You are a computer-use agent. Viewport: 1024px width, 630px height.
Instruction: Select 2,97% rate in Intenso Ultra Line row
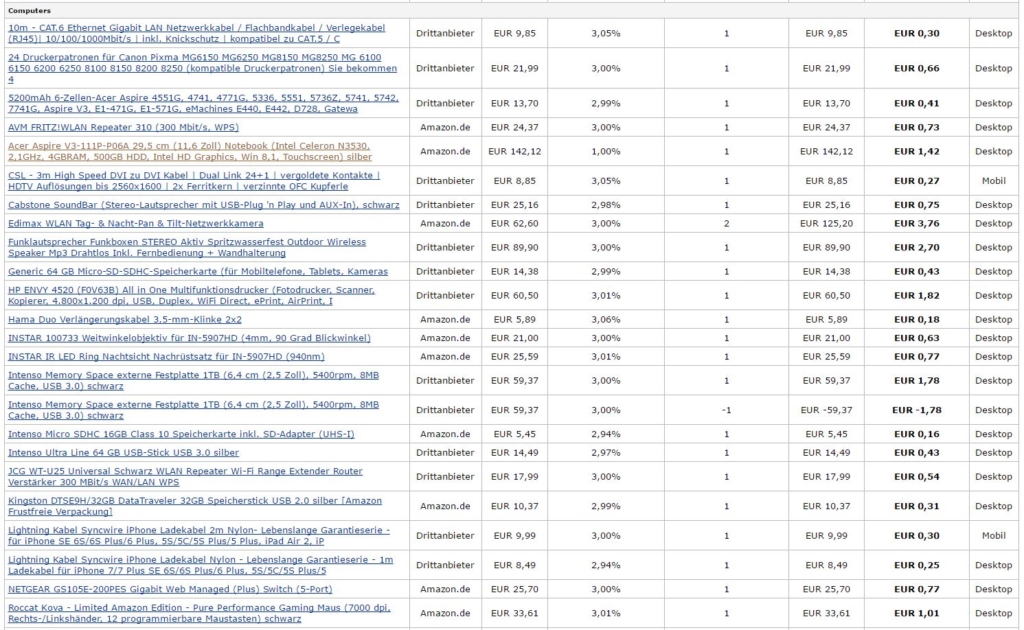605,452
